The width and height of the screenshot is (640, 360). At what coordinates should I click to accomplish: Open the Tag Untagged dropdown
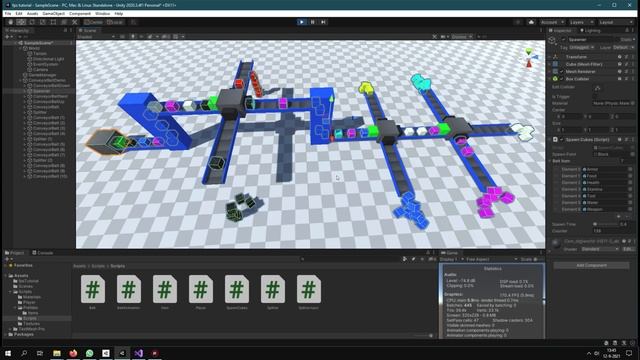point(582,47)
